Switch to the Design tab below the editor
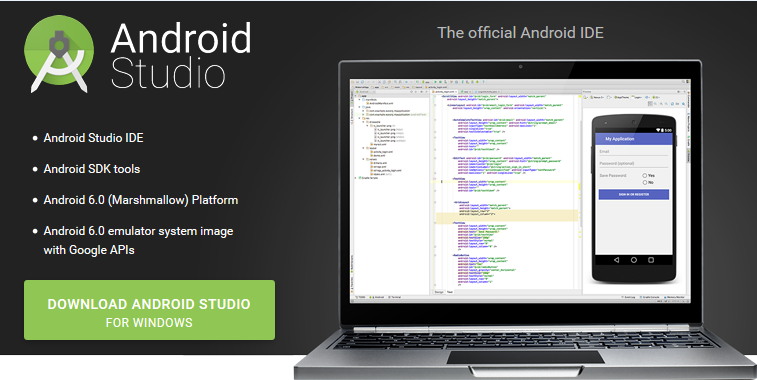Screen dimensions: 757x380 [439, 292]
